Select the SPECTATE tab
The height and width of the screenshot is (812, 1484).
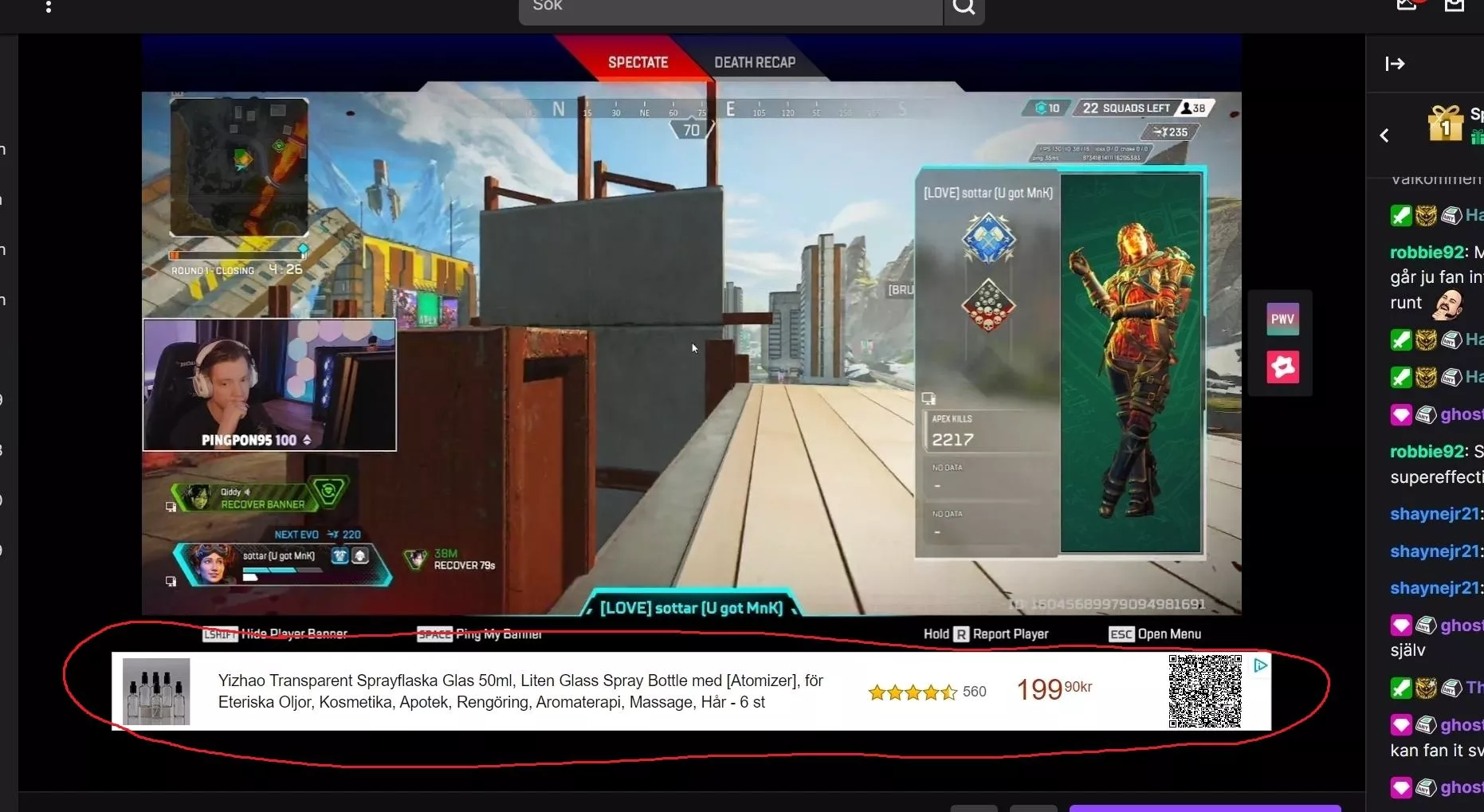(638, 61)
